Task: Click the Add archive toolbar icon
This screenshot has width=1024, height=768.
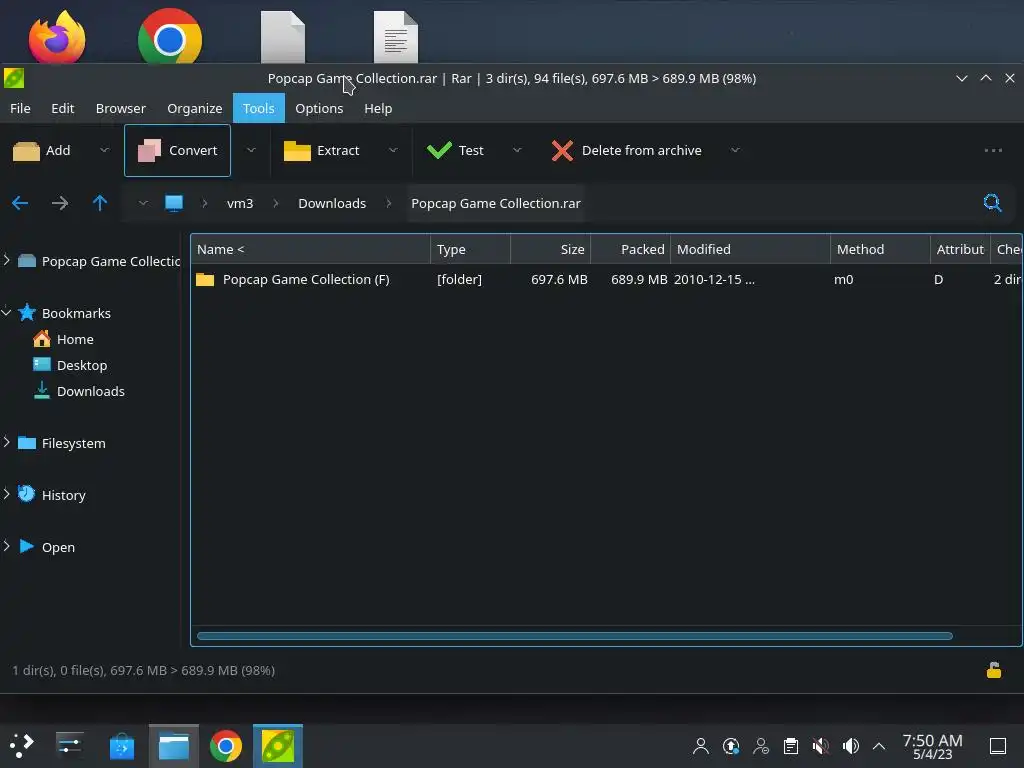Action: [26, 151]
